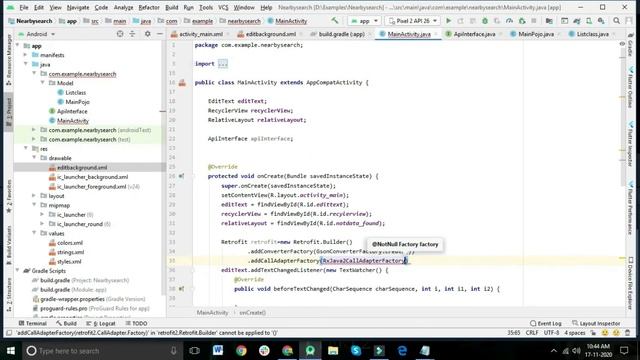Collapse the drawable folder node

pyautogui.click(x=34, y=158)
